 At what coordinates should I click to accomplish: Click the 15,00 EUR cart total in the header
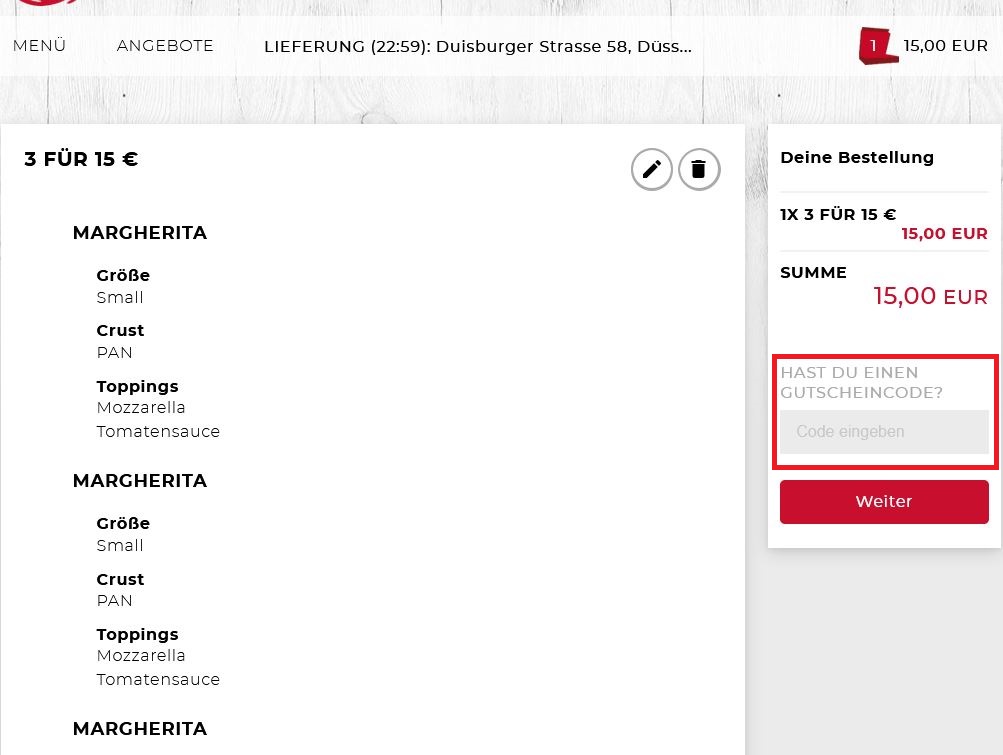[x=945, y=46]
